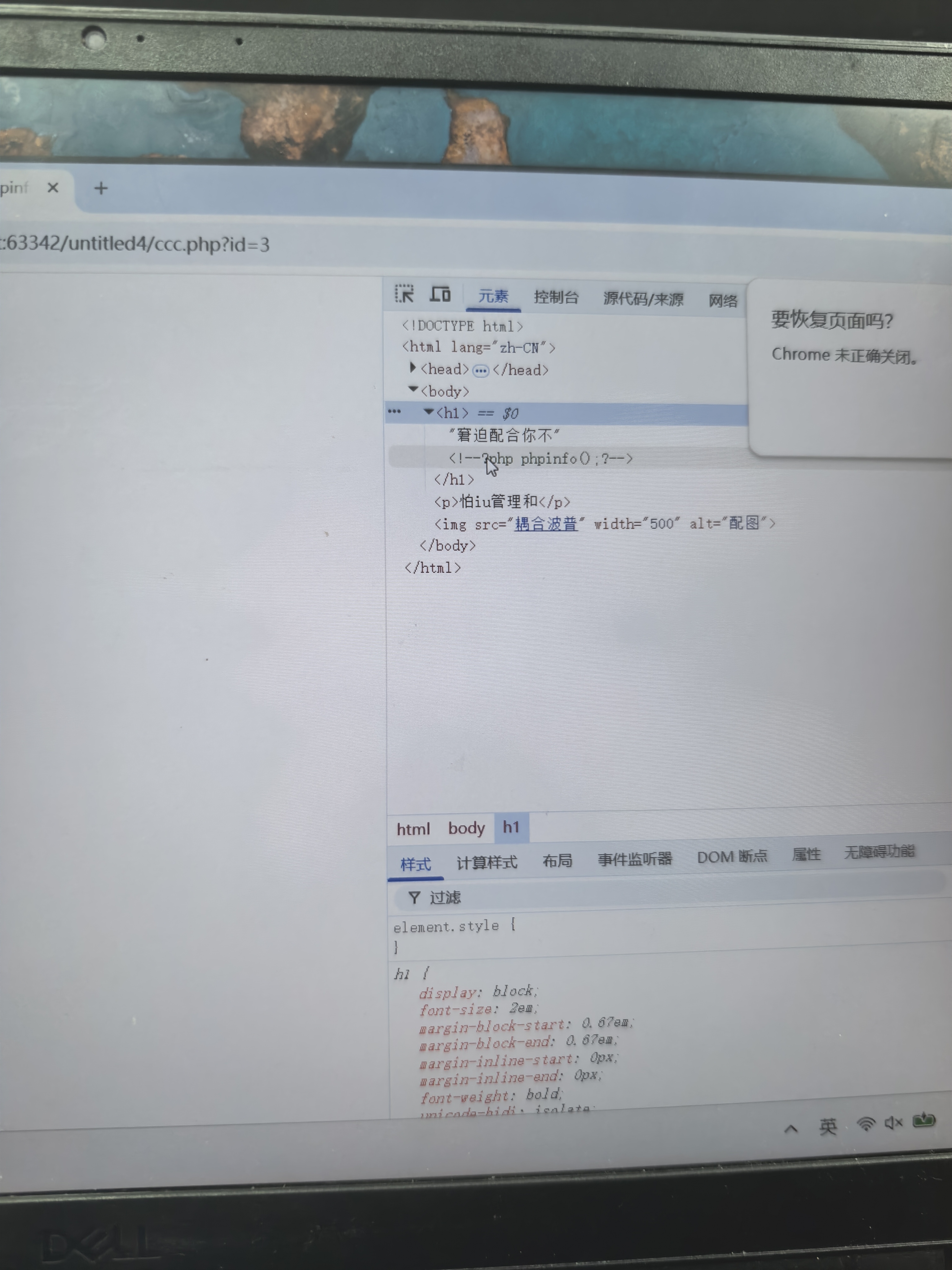Collapse the h1 element node
952x1270 pixels.
(428, 412)
